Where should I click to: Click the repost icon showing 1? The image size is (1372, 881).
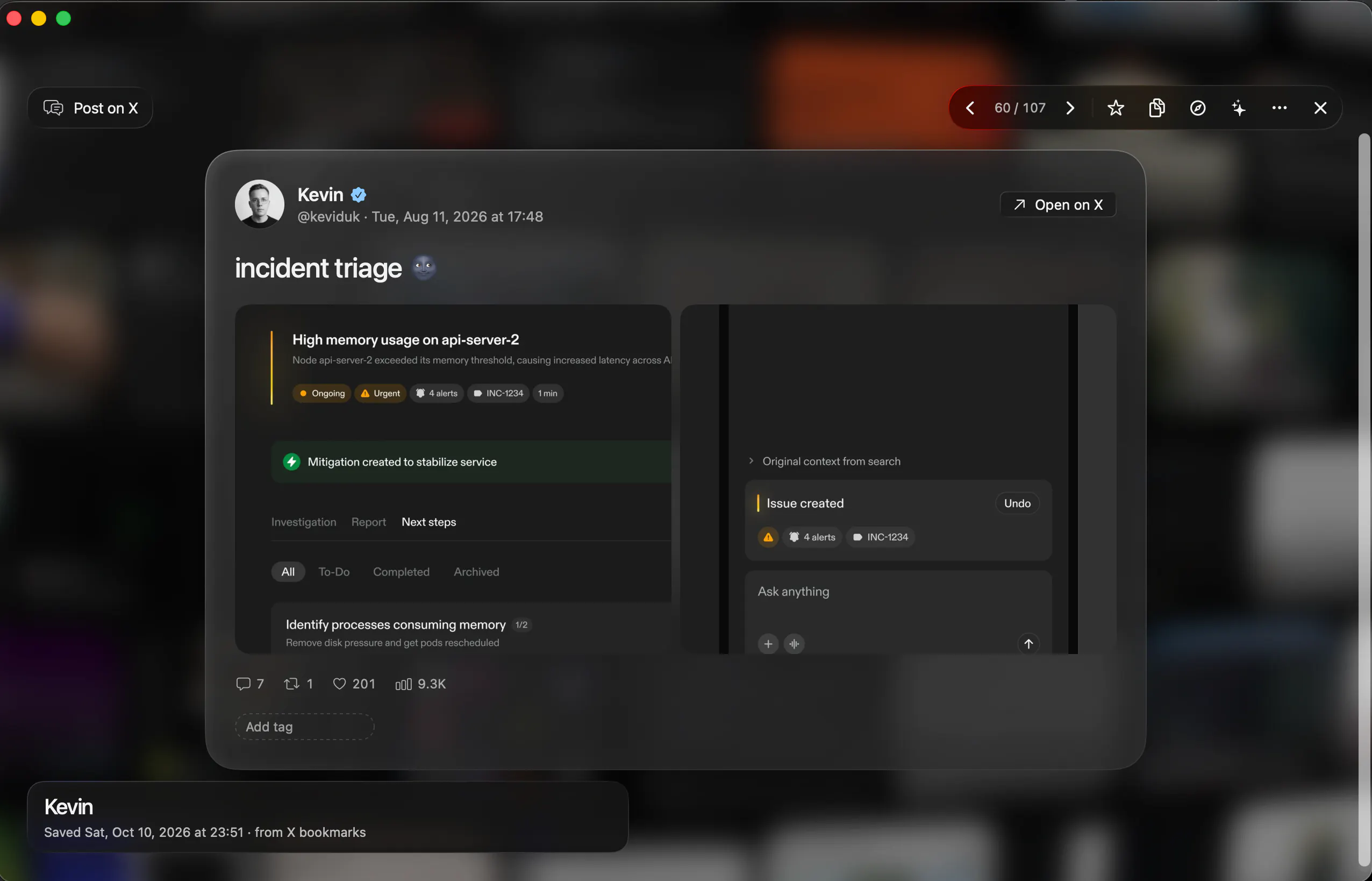pyautogui.click(x=291, y=684)
